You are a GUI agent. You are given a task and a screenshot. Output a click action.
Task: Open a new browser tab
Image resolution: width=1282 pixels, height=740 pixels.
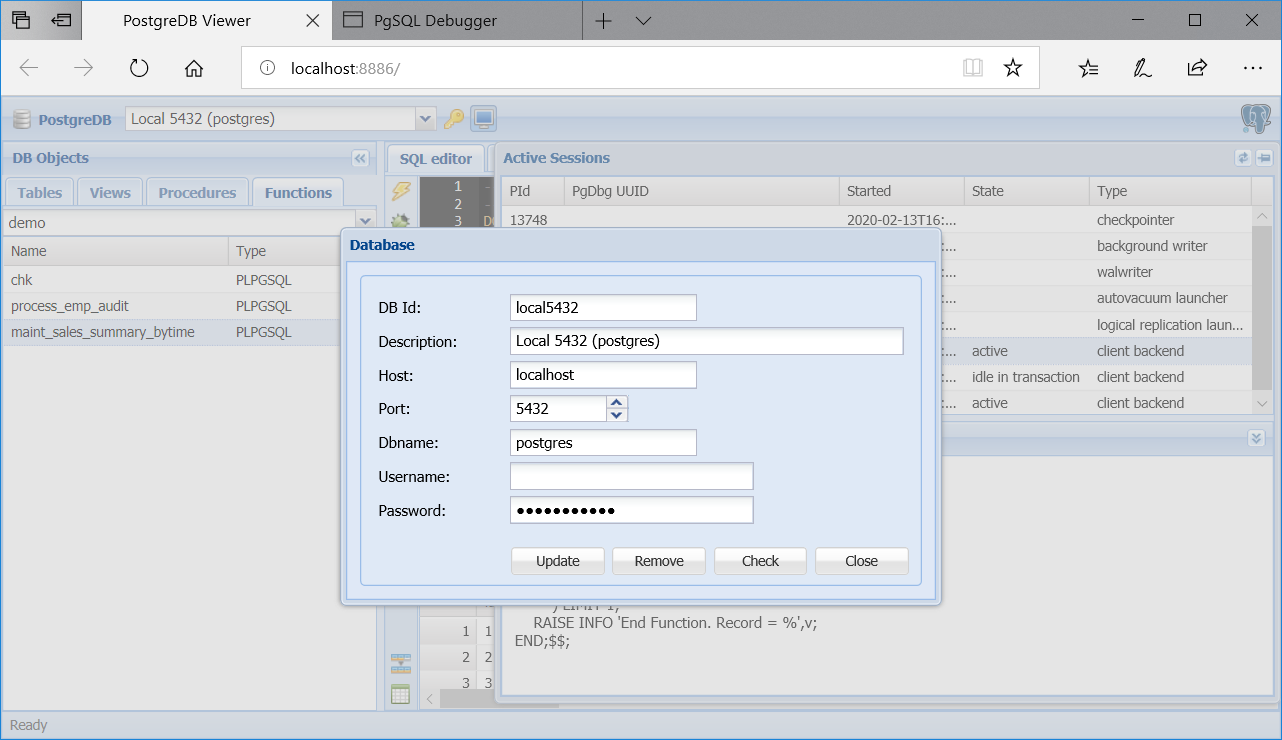pos(603,20)
